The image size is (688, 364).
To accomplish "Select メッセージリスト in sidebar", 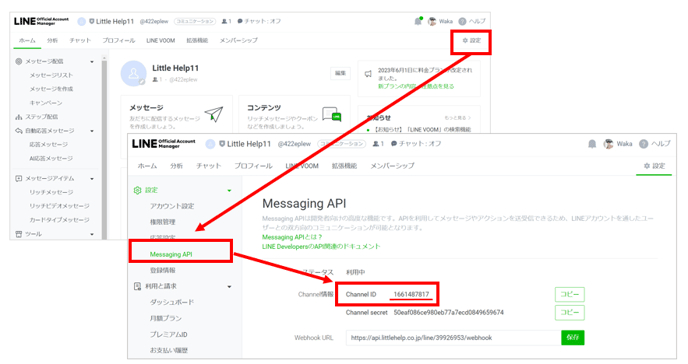I will (51, 75).
